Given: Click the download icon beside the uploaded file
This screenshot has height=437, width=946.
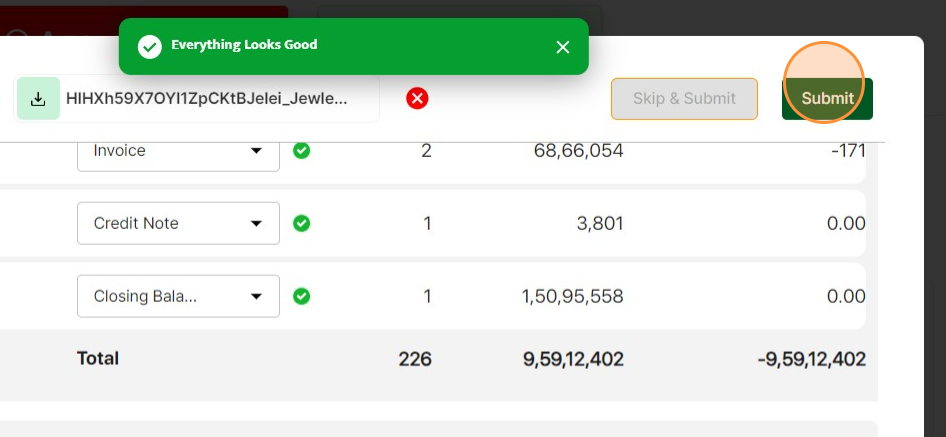Looking at the screenshot, I should (38, 99).
